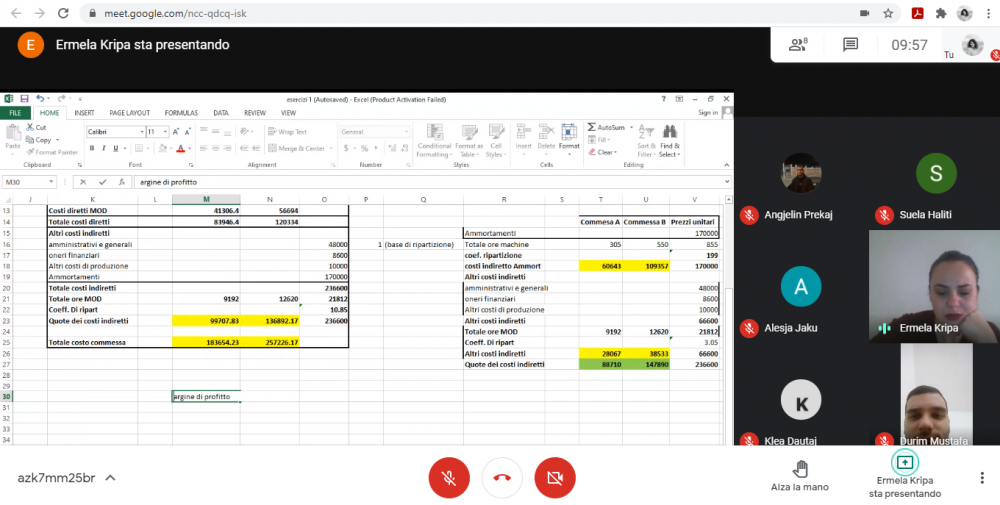
Task: Show the participants list icon
Action: coord(798,45)
